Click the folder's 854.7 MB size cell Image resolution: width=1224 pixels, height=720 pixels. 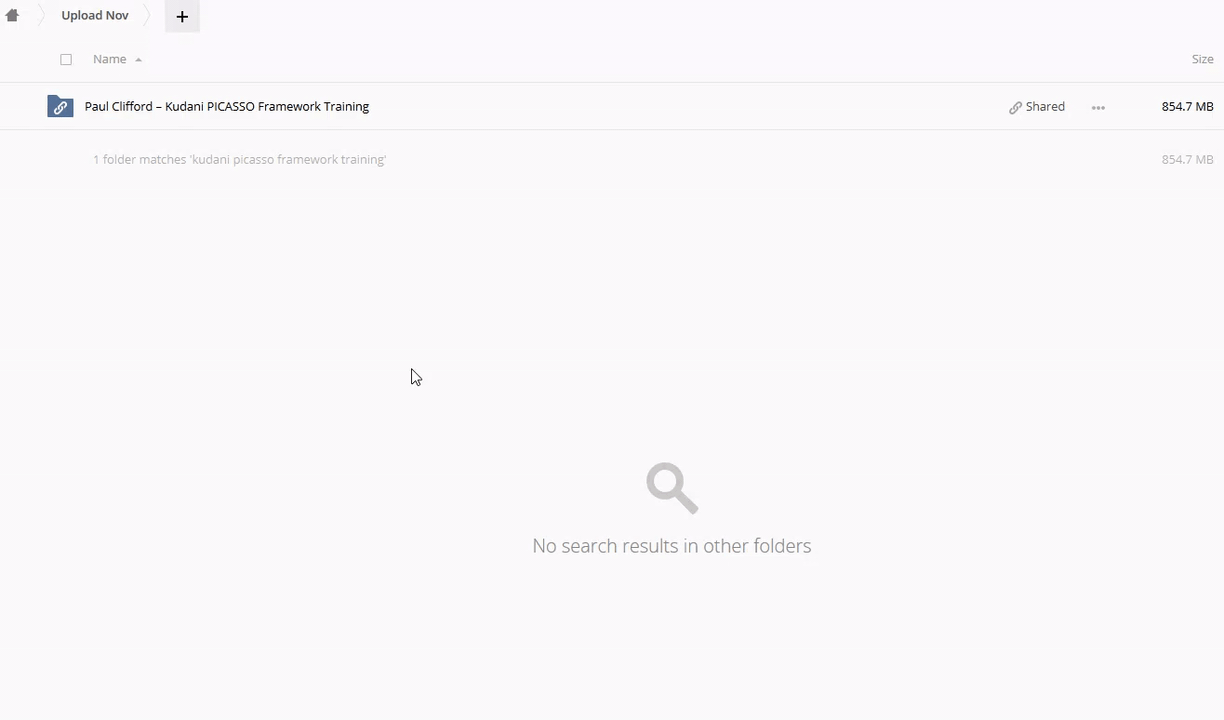pos(1187,107)
